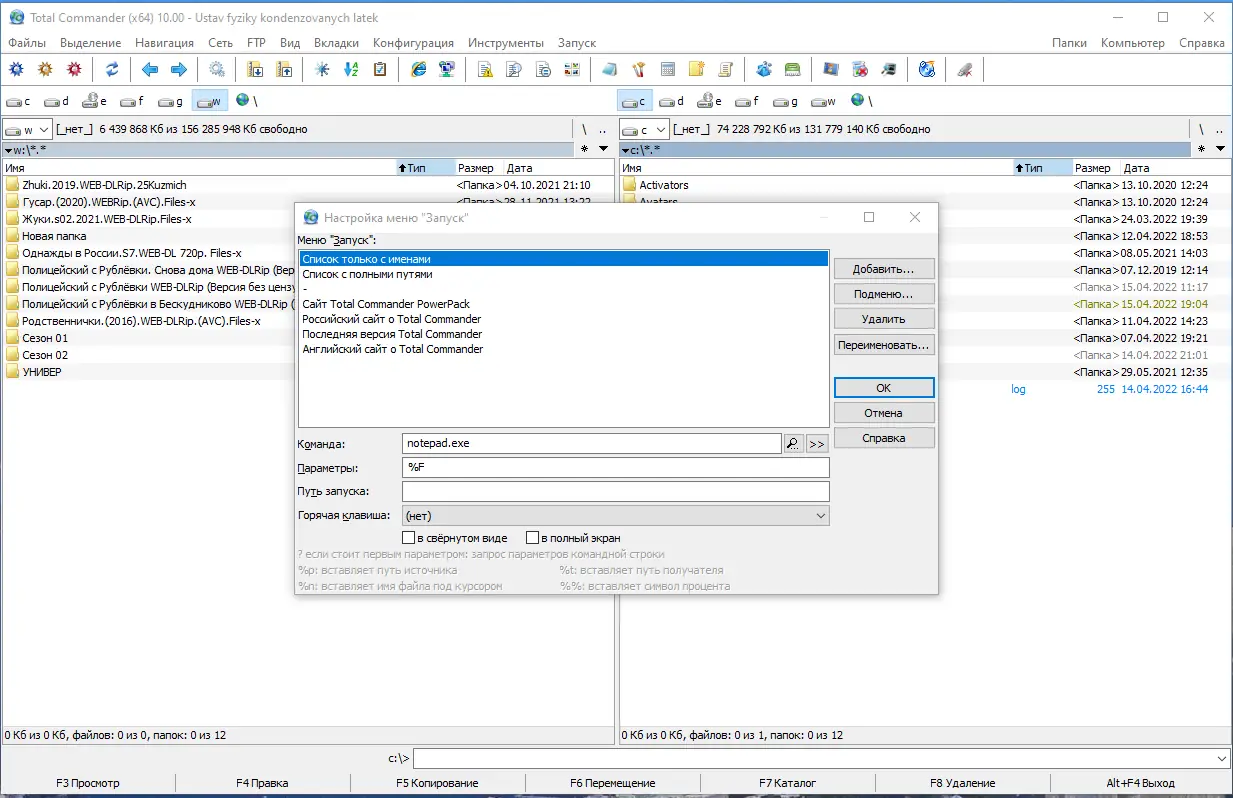Screen dimensions: 1233x798
Task: Click the F5 Копирование button
Action: click(x=437, y=783)
